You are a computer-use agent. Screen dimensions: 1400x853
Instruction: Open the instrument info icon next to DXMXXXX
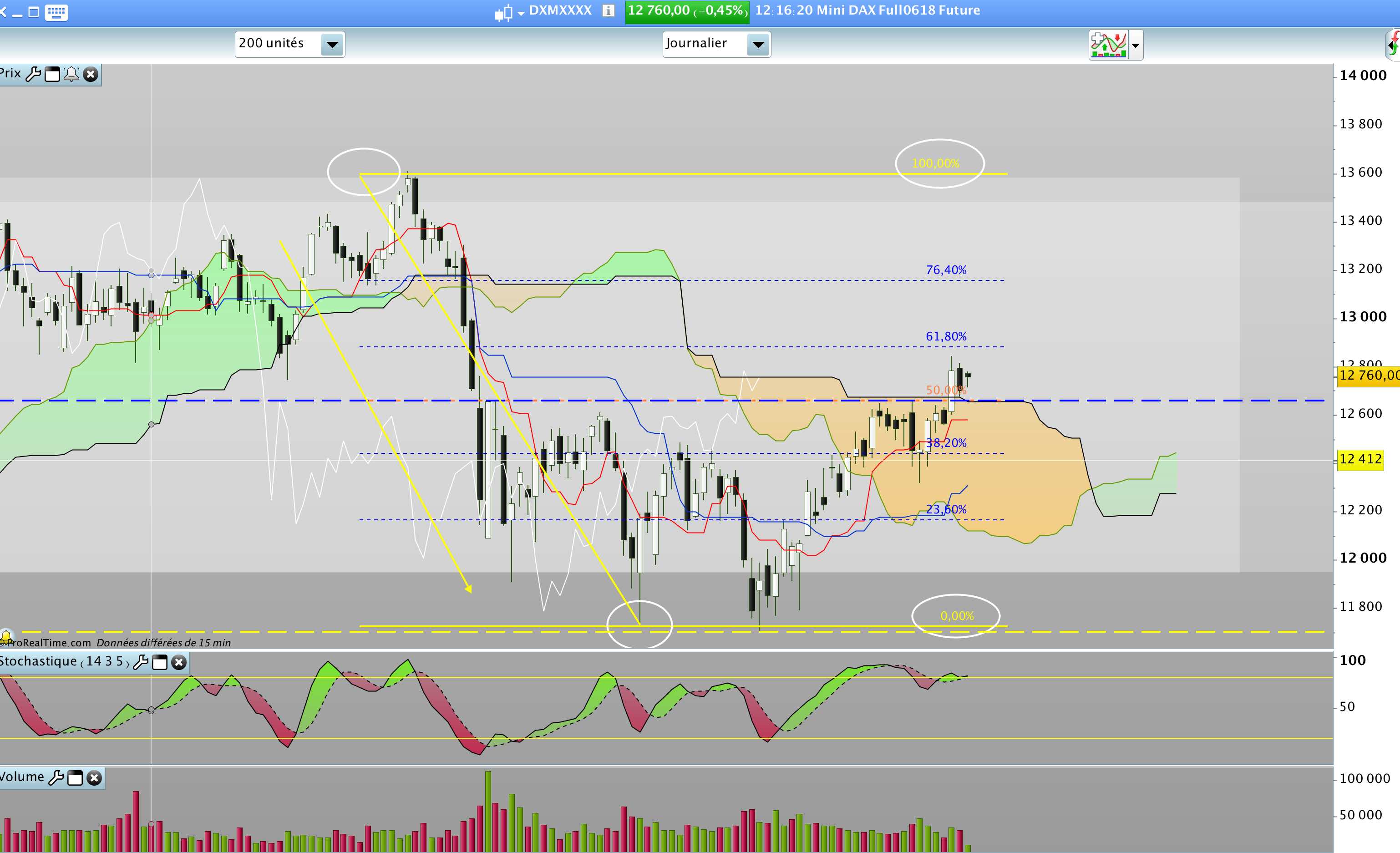click(608, 11)
